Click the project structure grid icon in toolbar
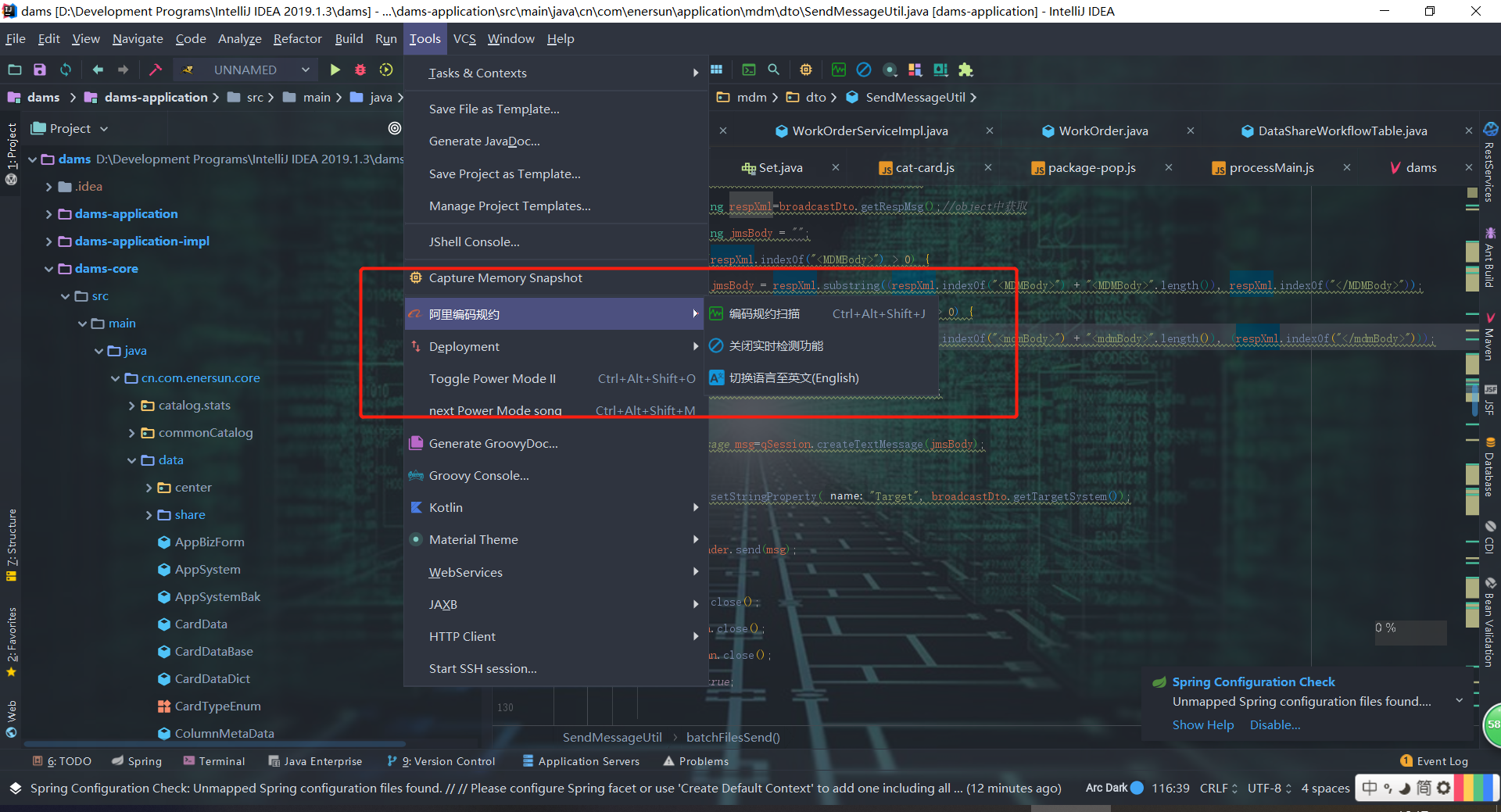The width and height of the screenshot is (1501, 812). 716,70
